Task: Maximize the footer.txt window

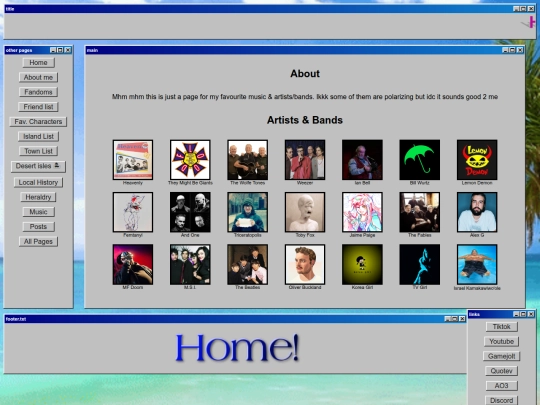Action: (455, 319)
